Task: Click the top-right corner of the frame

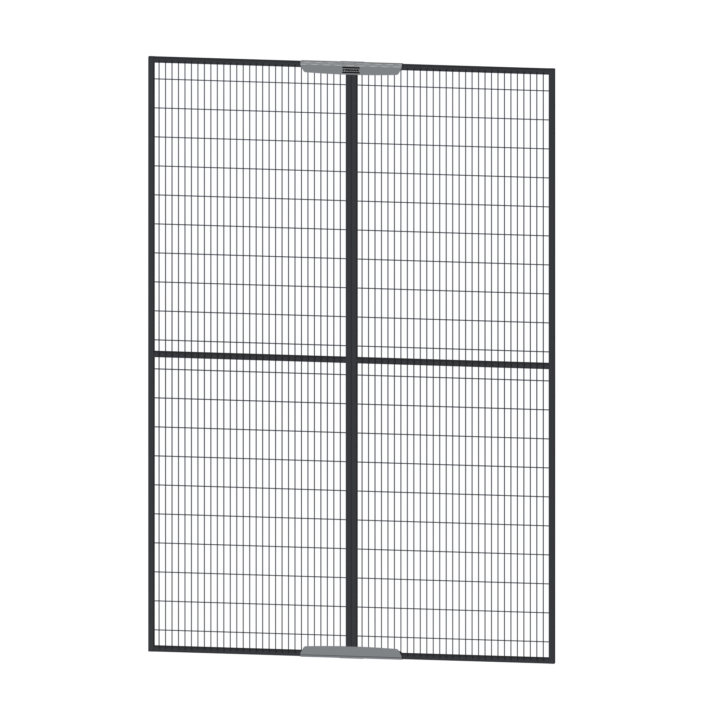Action: [552, 72]
